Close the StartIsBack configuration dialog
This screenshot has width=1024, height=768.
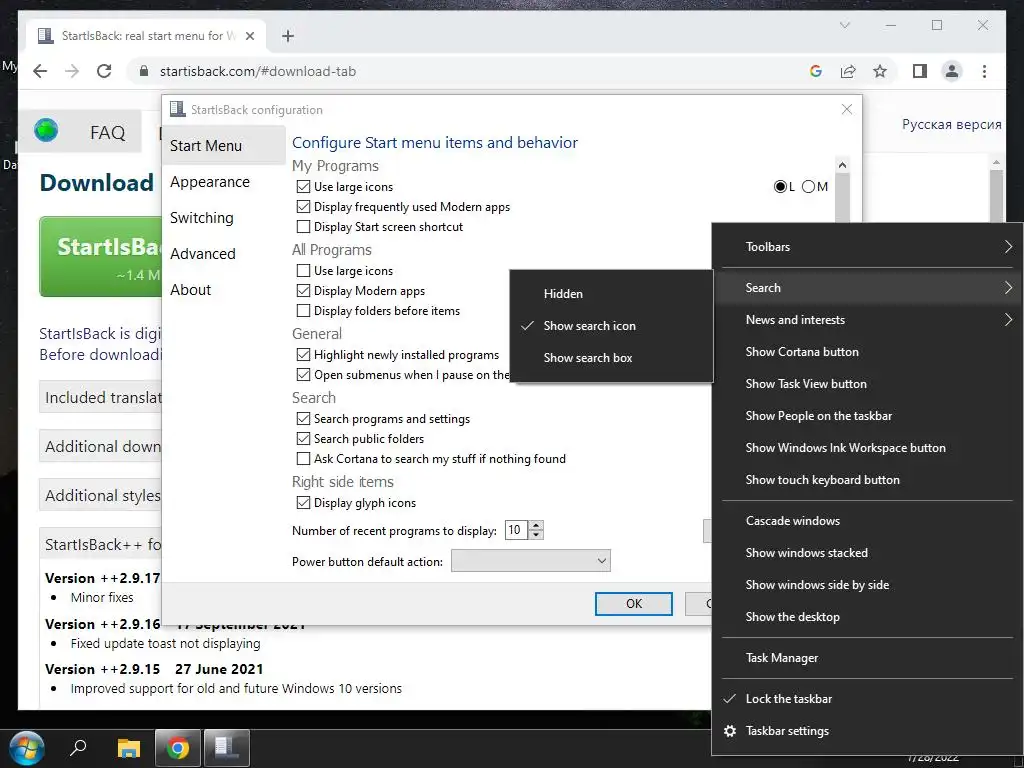click(x=846, y=109)
